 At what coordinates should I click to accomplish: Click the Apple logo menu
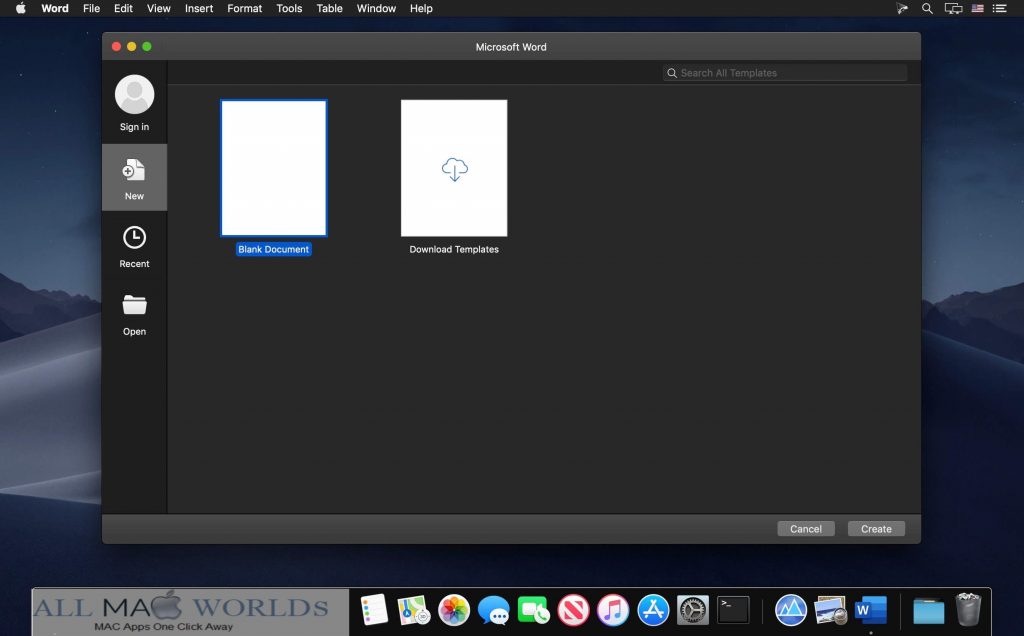21,8
